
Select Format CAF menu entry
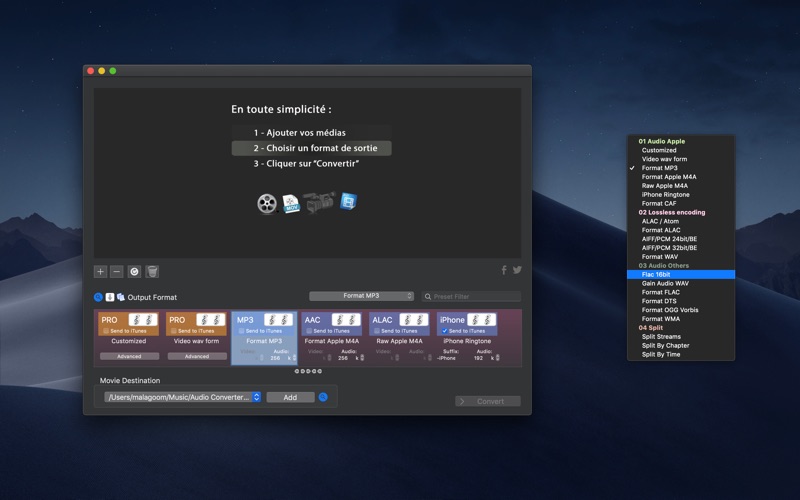coord(681,204)
